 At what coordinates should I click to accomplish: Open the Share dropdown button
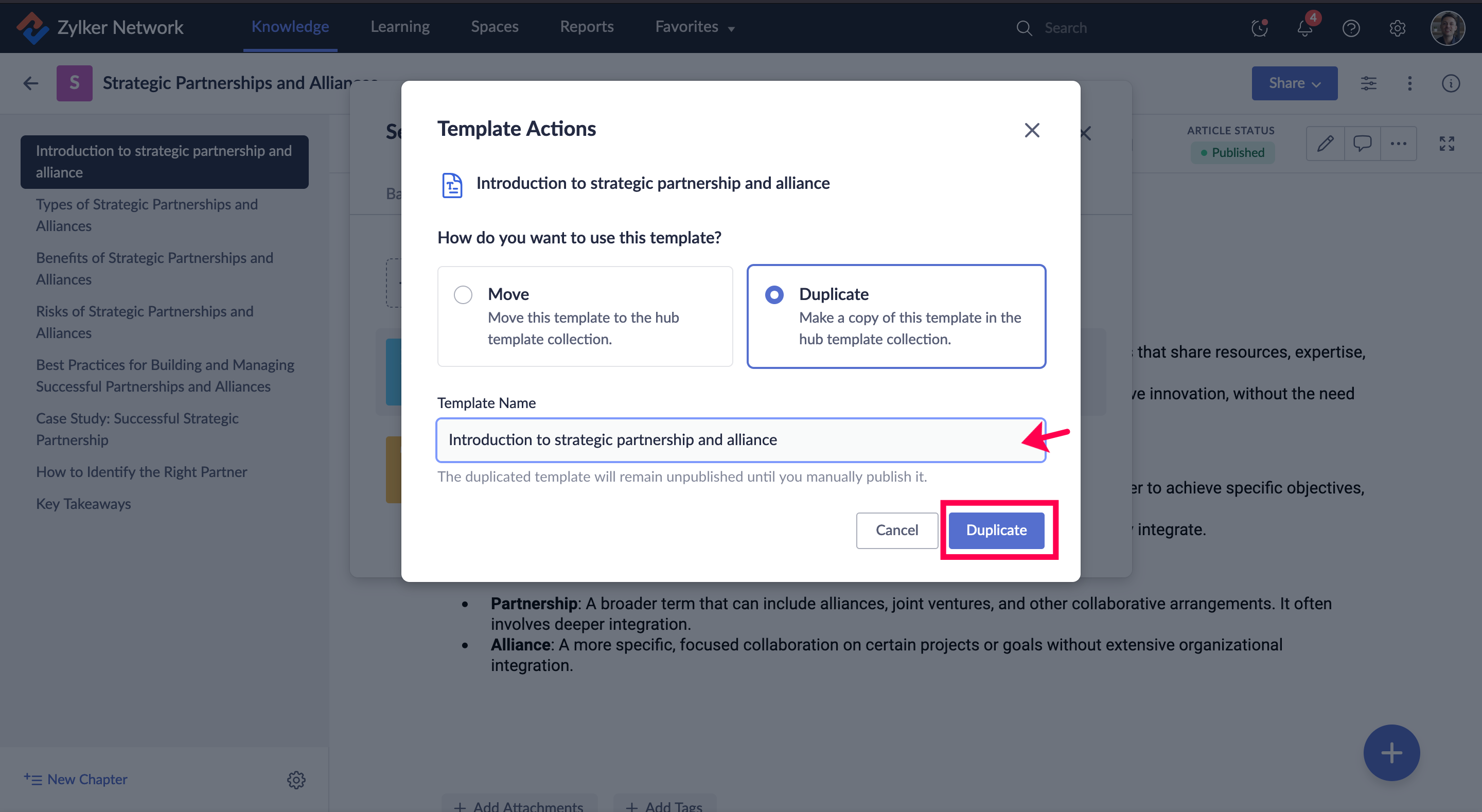tap(1294, 83)
